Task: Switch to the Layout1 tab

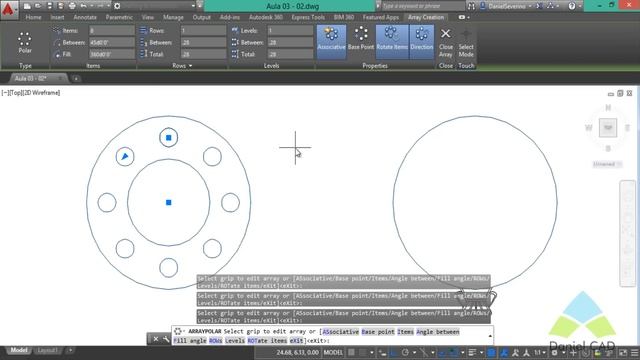Action: (48, 350)
